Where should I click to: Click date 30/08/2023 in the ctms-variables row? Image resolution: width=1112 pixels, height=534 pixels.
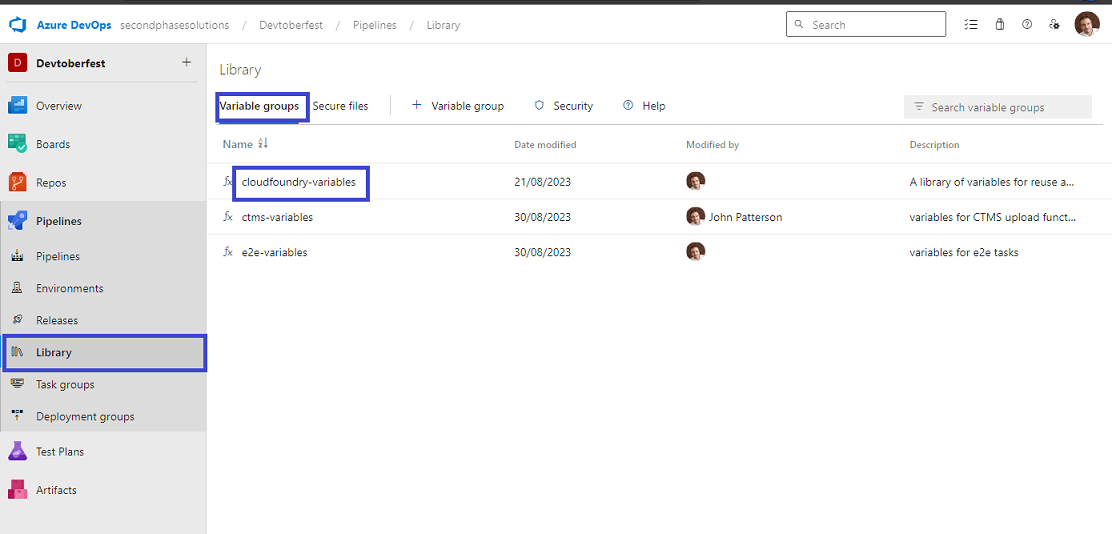543,217
